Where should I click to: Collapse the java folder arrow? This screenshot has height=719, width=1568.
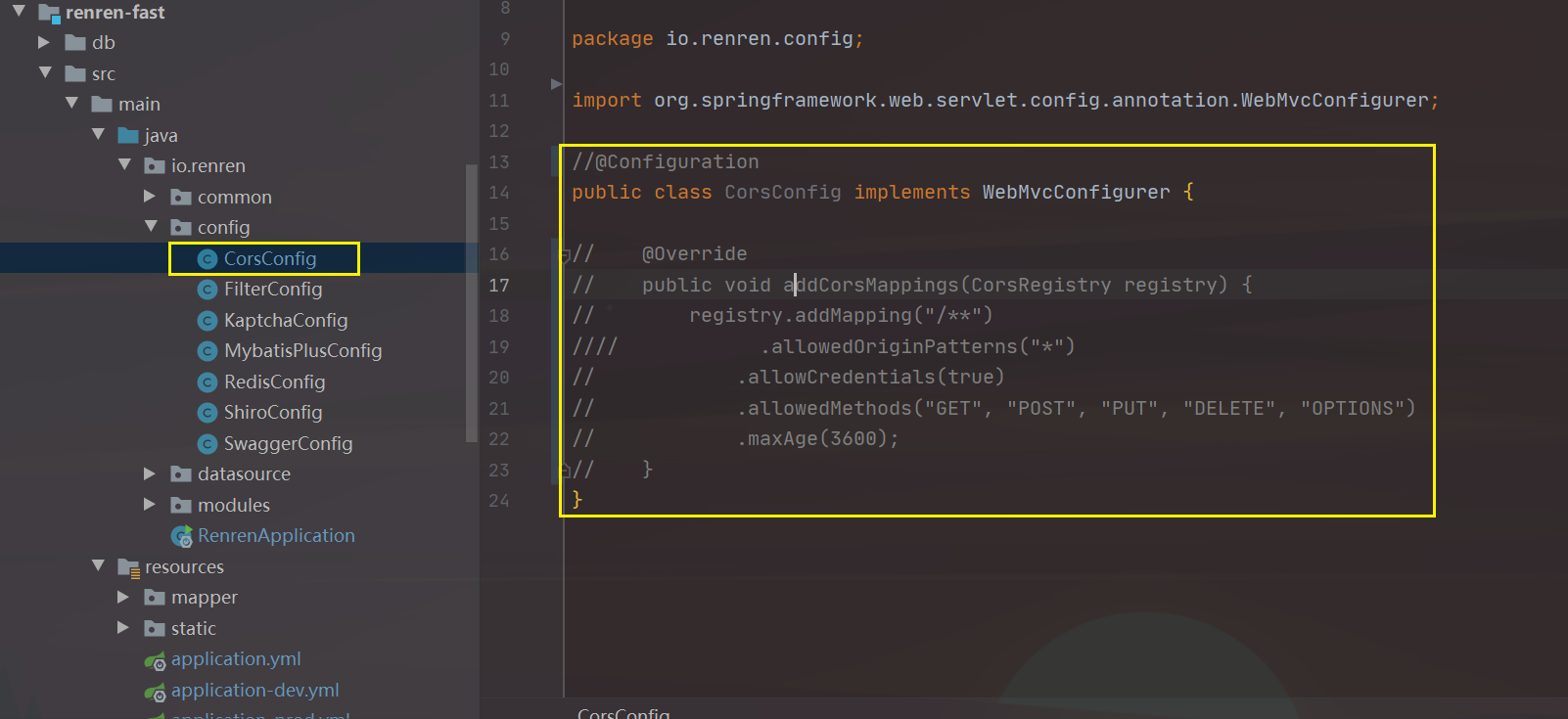click(98, 134)
